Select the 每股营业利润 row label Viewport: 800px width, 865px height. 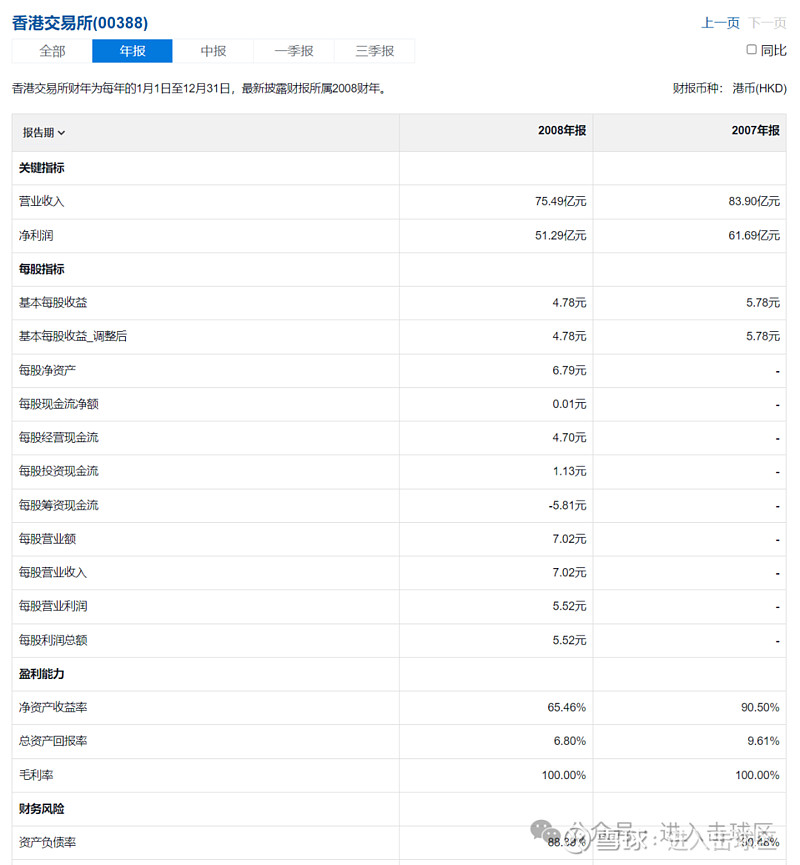tap(53, 606)
